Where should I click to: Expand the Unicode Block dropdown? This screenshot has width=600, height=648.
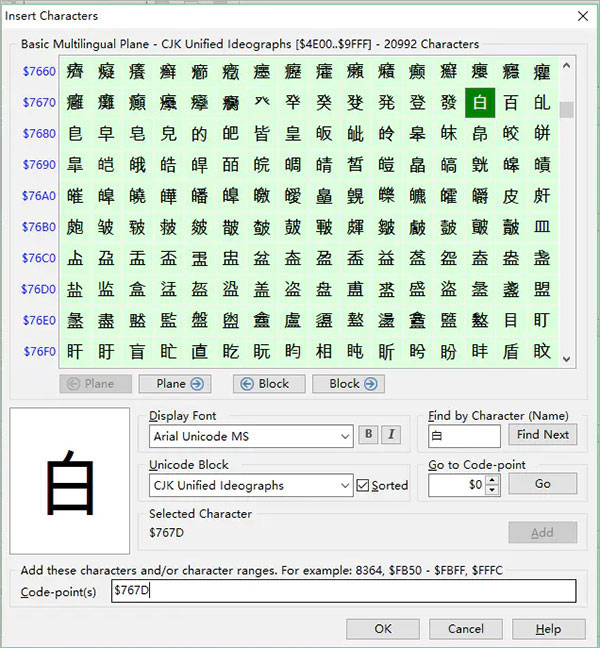point(345,485)
